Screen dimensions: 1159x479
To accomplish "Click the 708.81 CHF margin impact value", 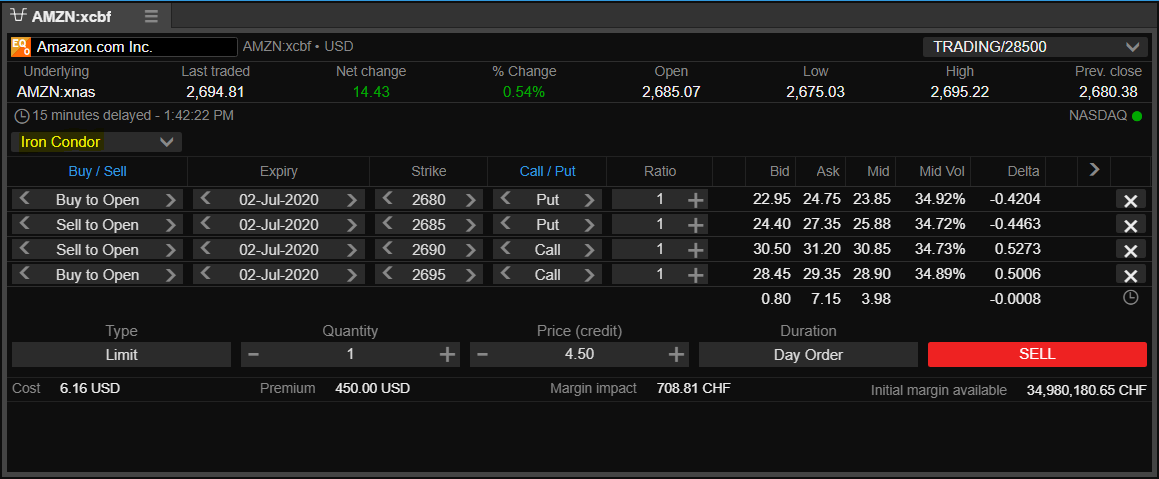I will point(693,388).
